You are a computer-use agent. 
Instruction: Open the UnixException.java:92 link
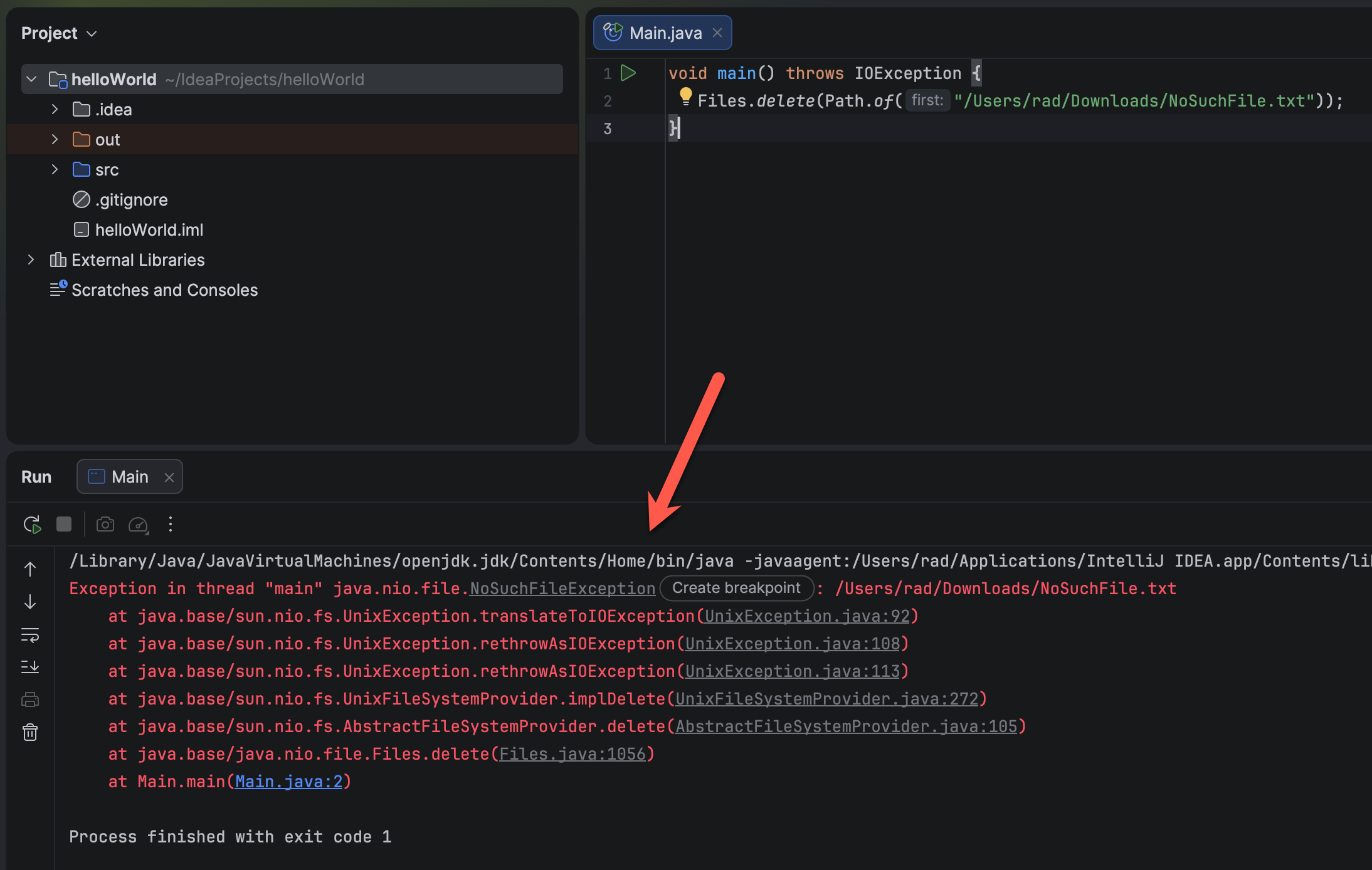pos(807,616)
